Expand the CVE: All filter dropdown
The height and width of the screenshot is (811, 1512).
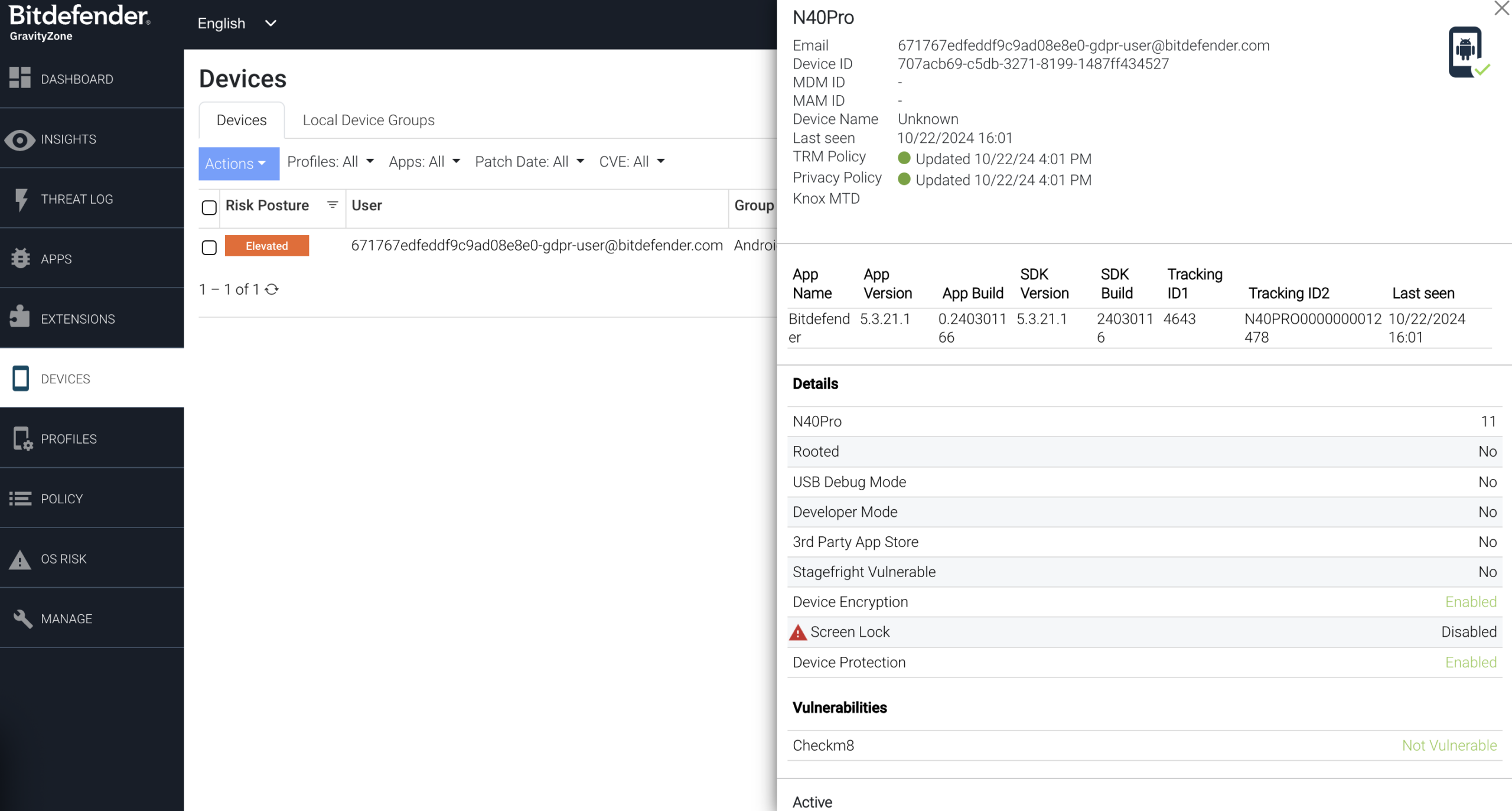point(631,162)
